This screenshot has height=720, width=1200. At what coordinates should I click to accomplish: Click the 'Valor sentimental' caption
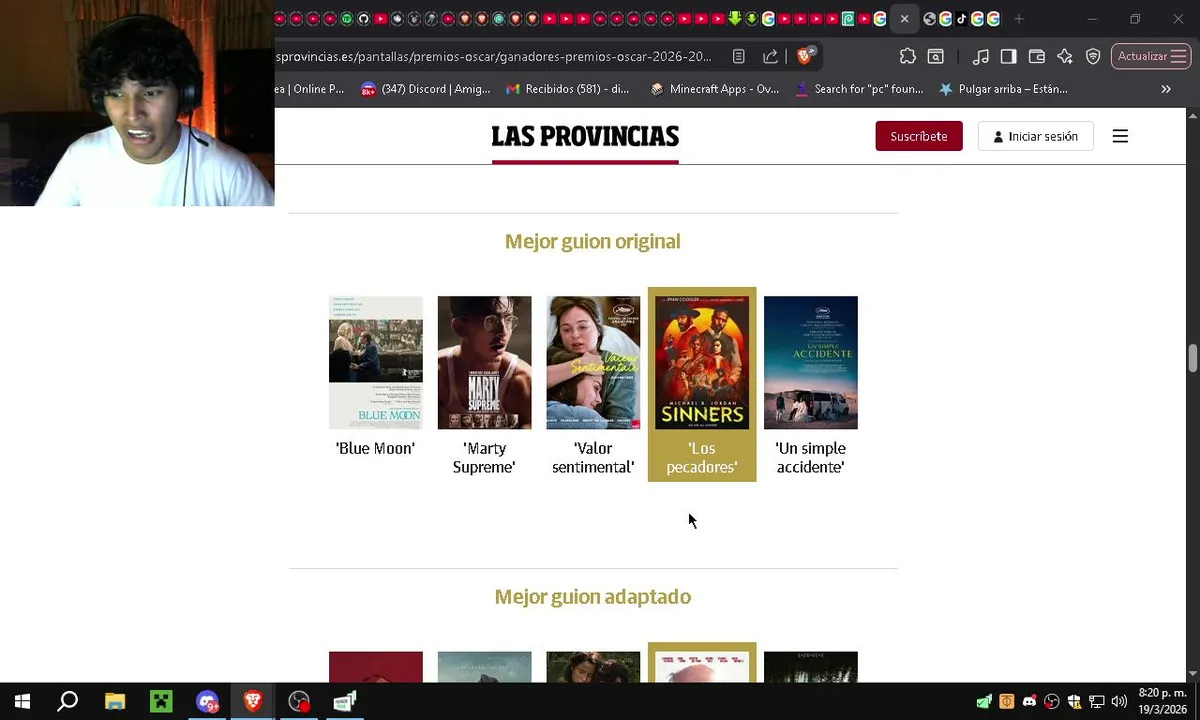(x=593, y=458)
